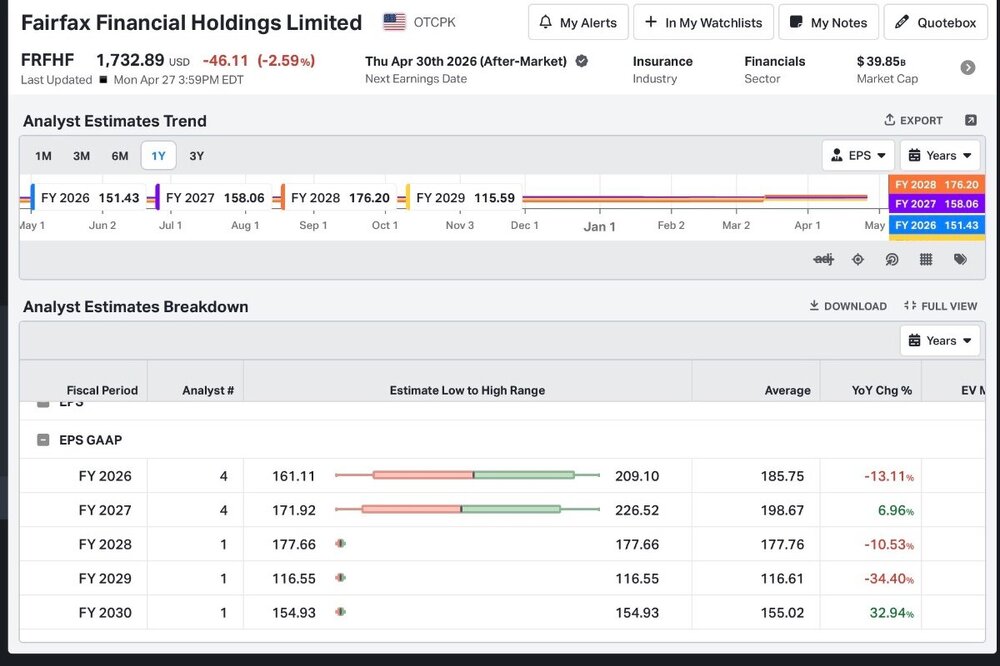The image size is (1000, 666).
Task: Collapse the EPS GAAP section
Action: (x=43, y=440)
